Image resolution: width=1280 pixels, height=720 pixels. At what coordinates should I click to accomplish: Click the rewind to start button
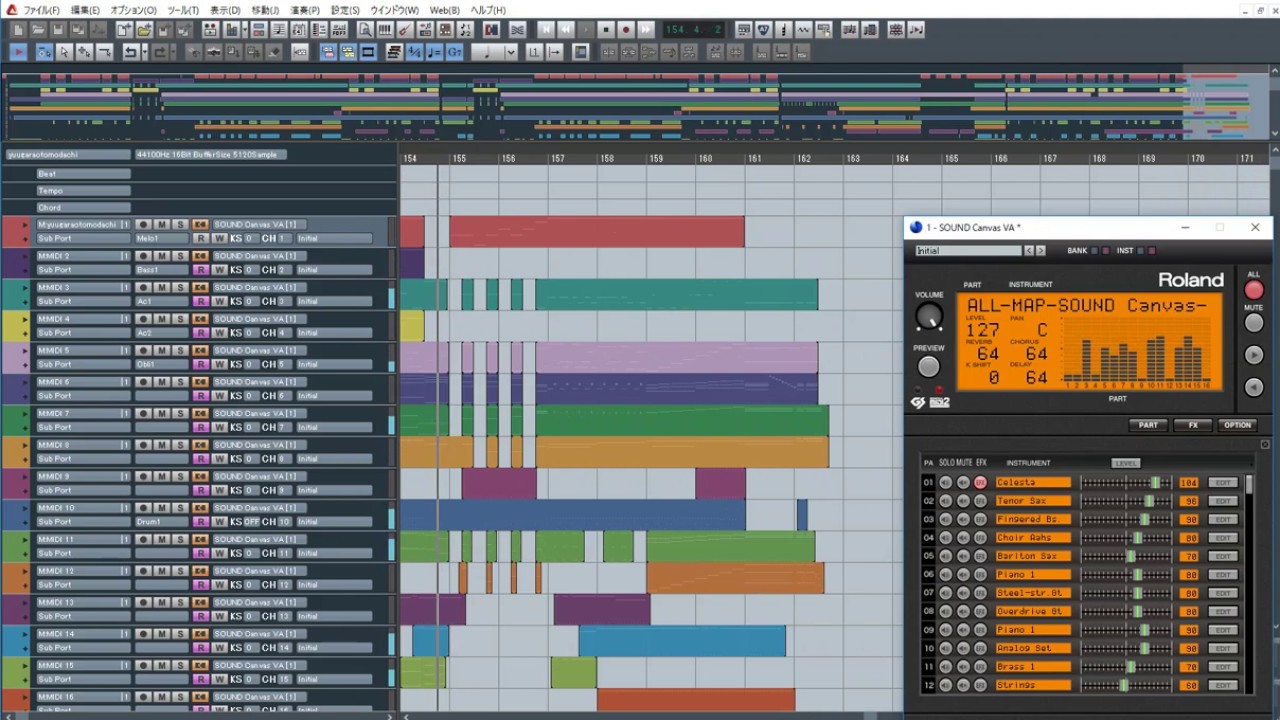546,30
